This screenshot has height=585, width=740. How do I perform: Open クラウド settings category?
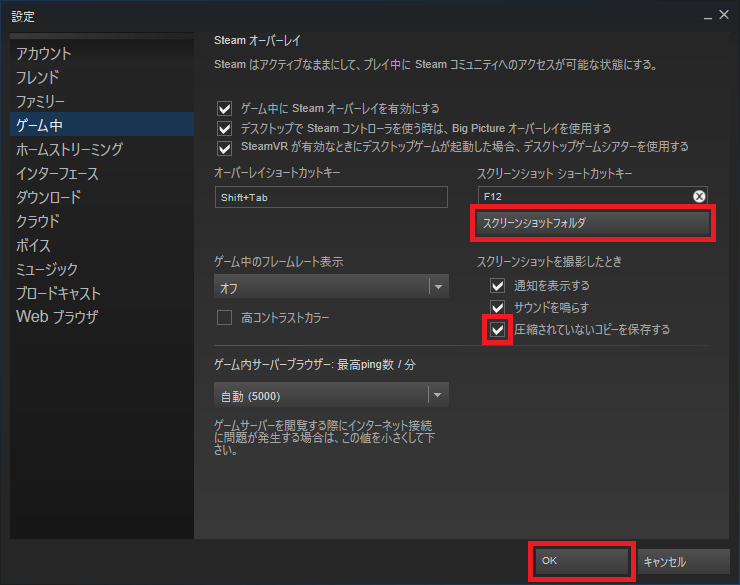[102, 221]
